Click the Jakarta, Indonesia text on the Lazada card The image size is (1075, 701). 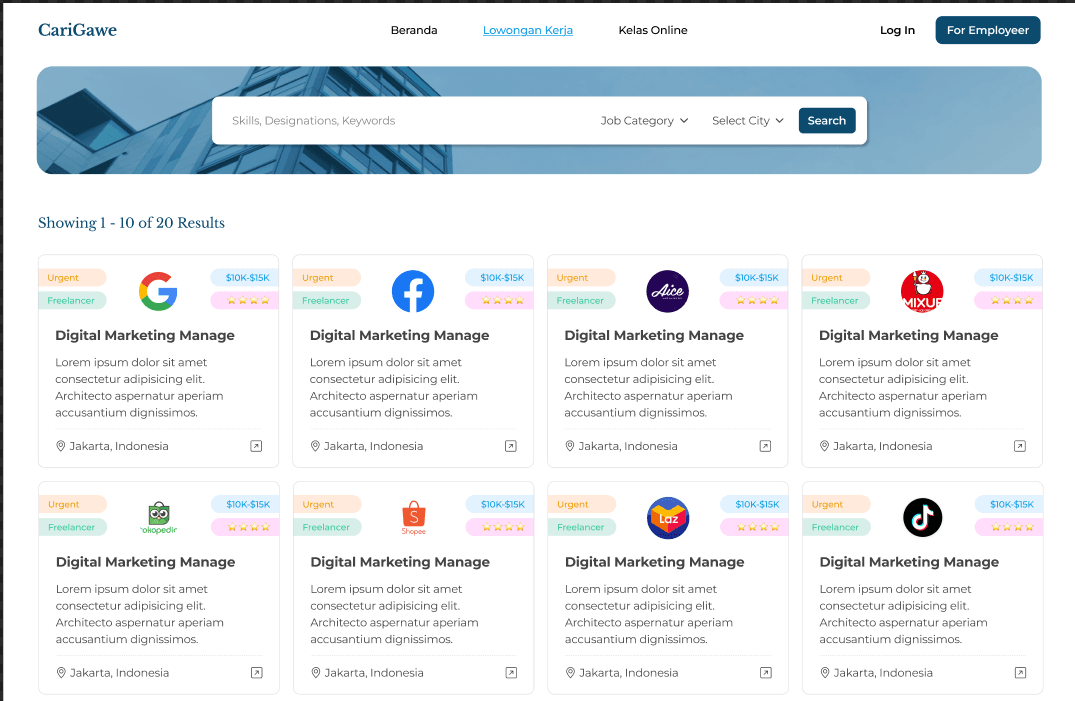[629, 673]
